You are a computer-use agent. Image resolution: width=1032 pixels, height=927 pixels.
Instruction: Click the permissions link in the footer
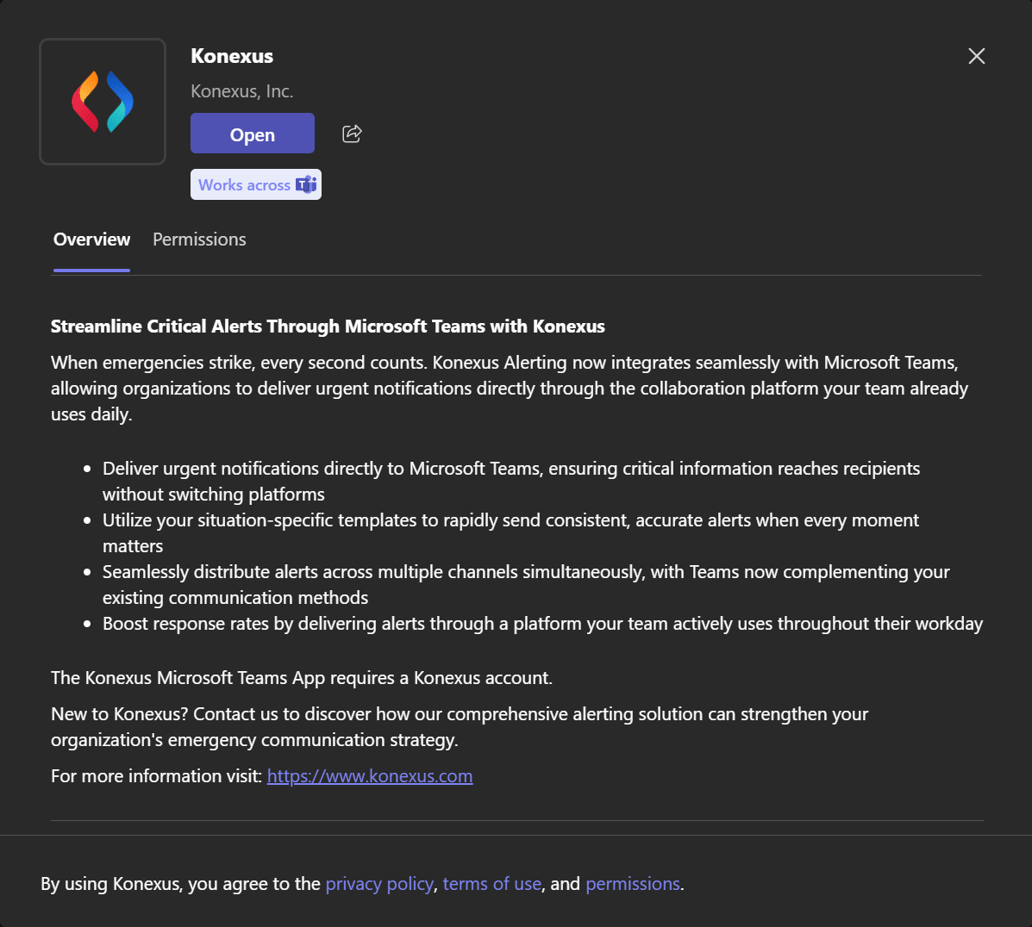632,883
